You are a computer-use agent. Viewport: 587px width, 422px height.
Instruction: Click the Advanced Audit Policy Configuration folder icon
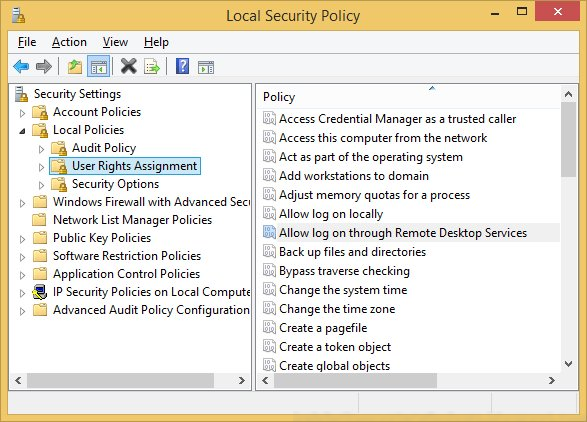[40, 310]
